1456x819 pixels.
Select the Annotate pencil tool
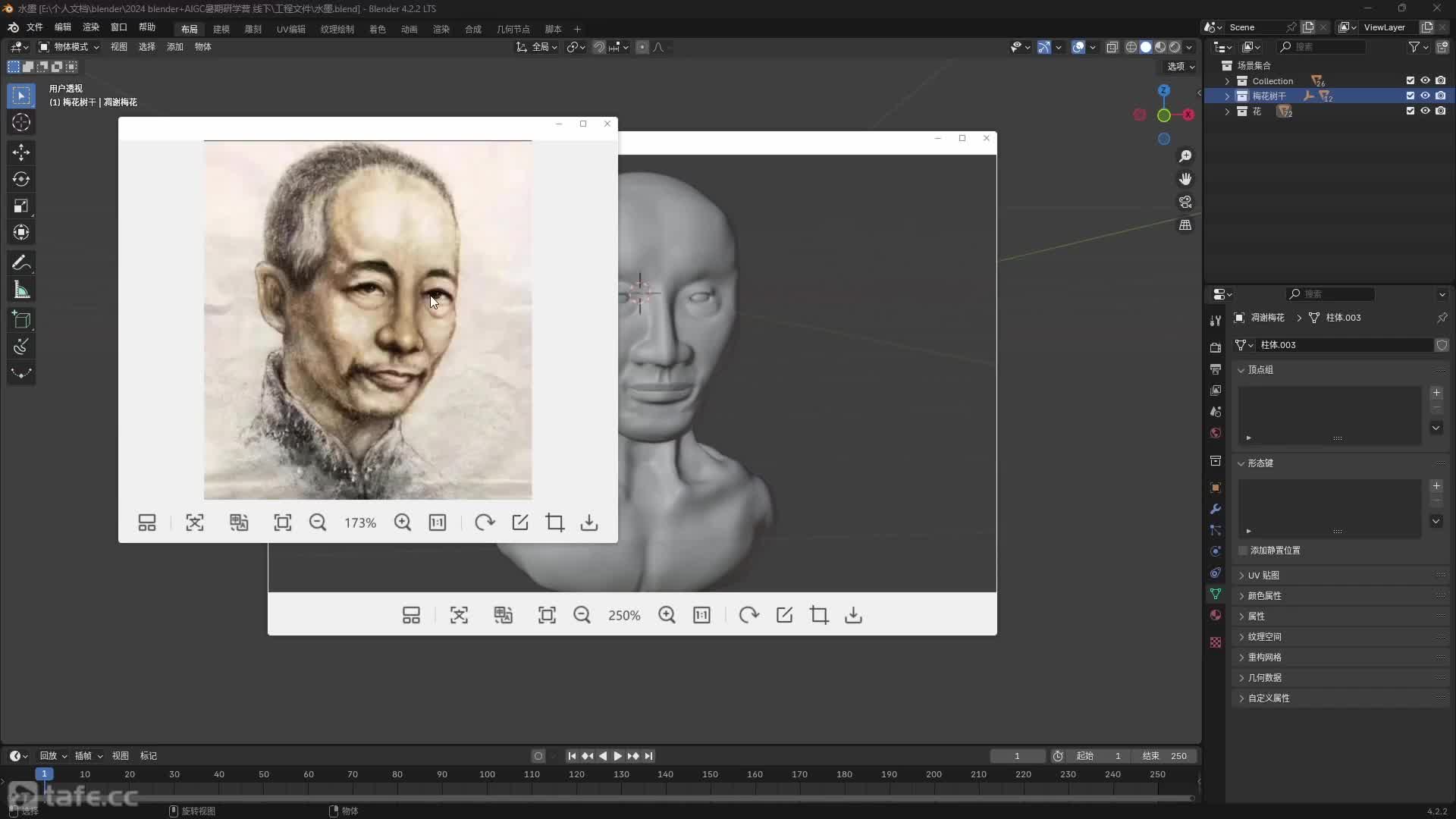(x=21, y=263)
